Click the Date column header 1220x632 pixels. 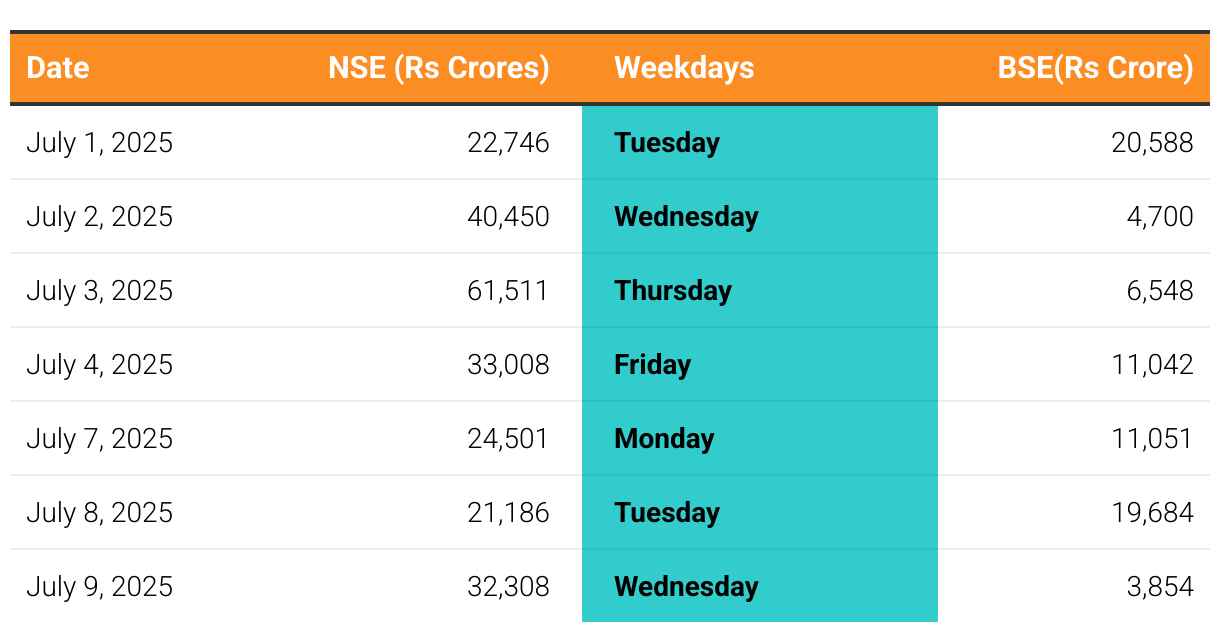(x=58, y=68)
